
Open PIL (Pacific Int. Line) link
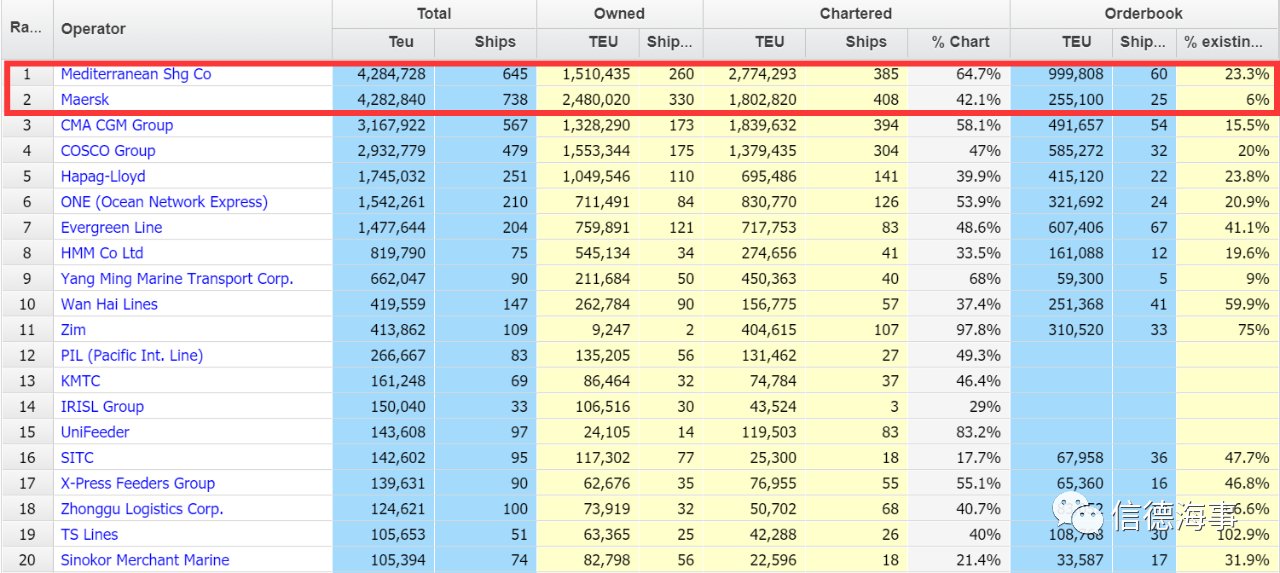(132, 355)
